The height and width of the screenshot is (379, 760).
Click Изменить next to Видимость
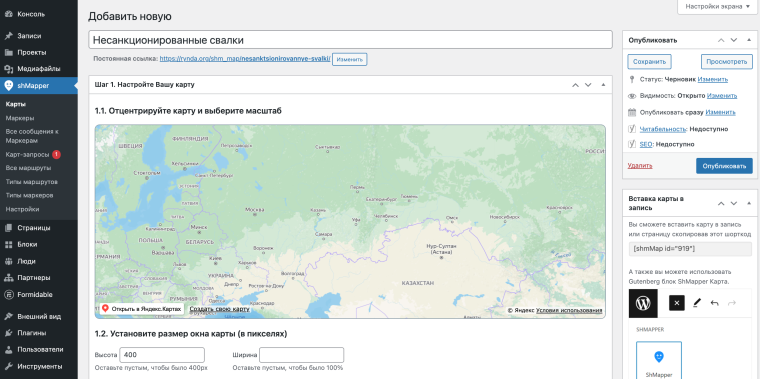[722, 96]
